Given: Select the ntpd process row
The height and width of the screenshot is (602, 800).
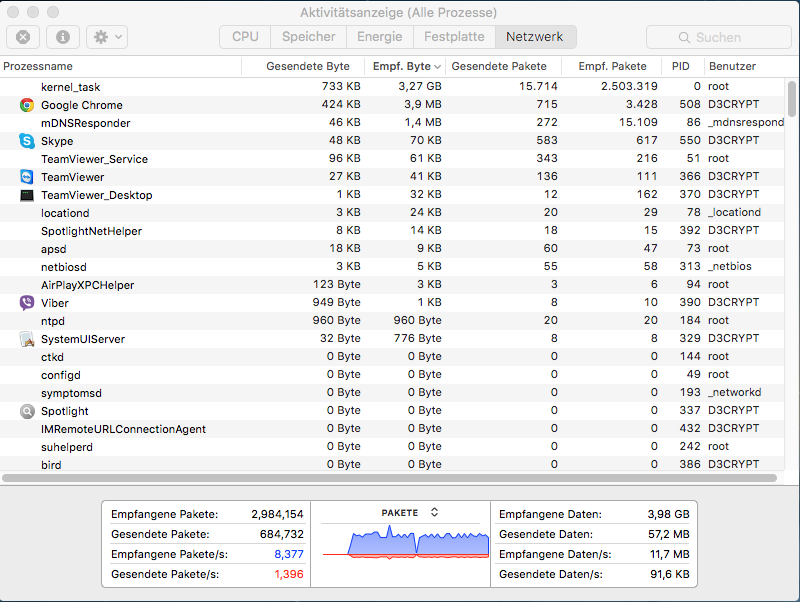Looking at the screenshot, I should [x=392, y=321].
